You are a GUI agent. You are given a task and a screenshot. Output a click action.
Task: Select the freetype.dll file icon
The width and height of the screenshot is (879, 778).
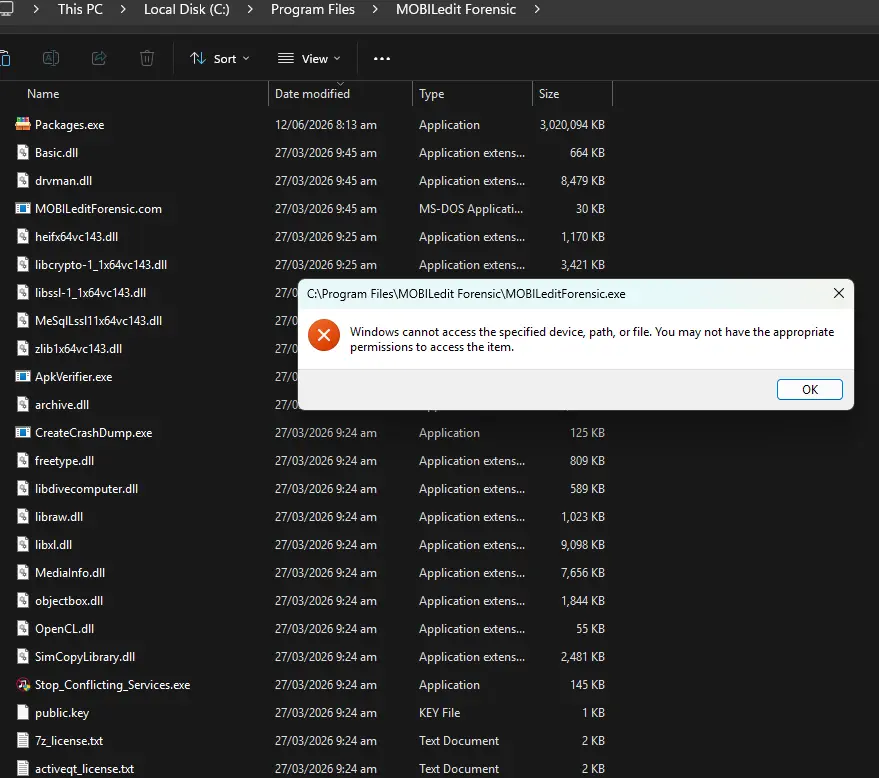pos(23,461)
